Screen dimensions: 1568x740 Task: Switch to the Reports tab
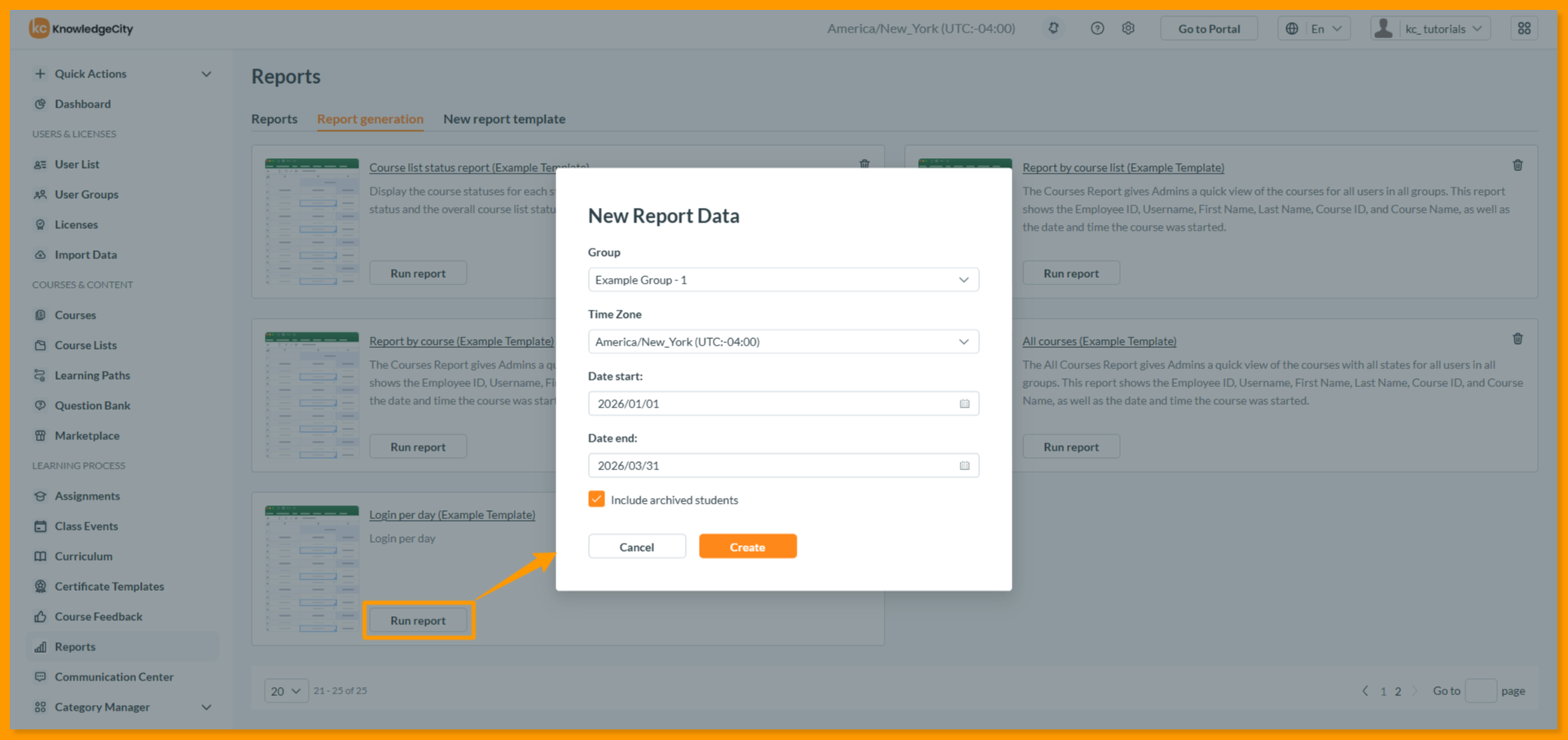(x=275, y=119)
